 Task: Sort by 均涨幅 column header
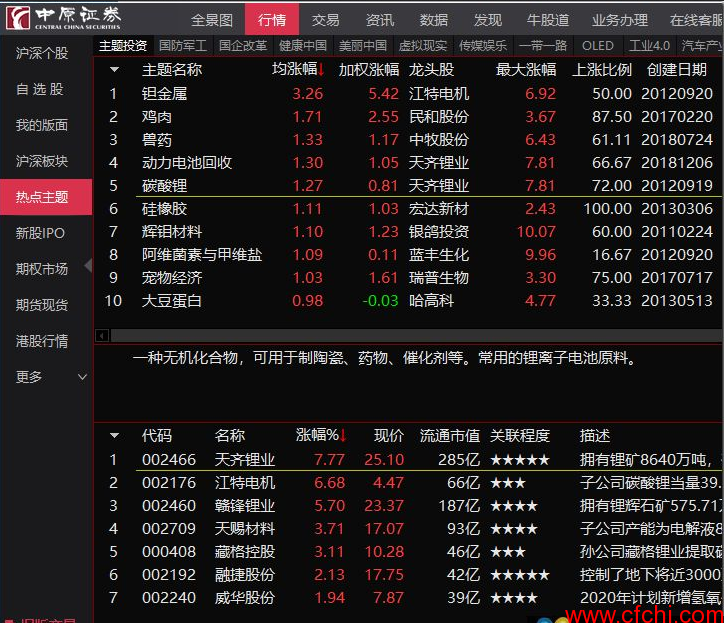pos(298,69)
